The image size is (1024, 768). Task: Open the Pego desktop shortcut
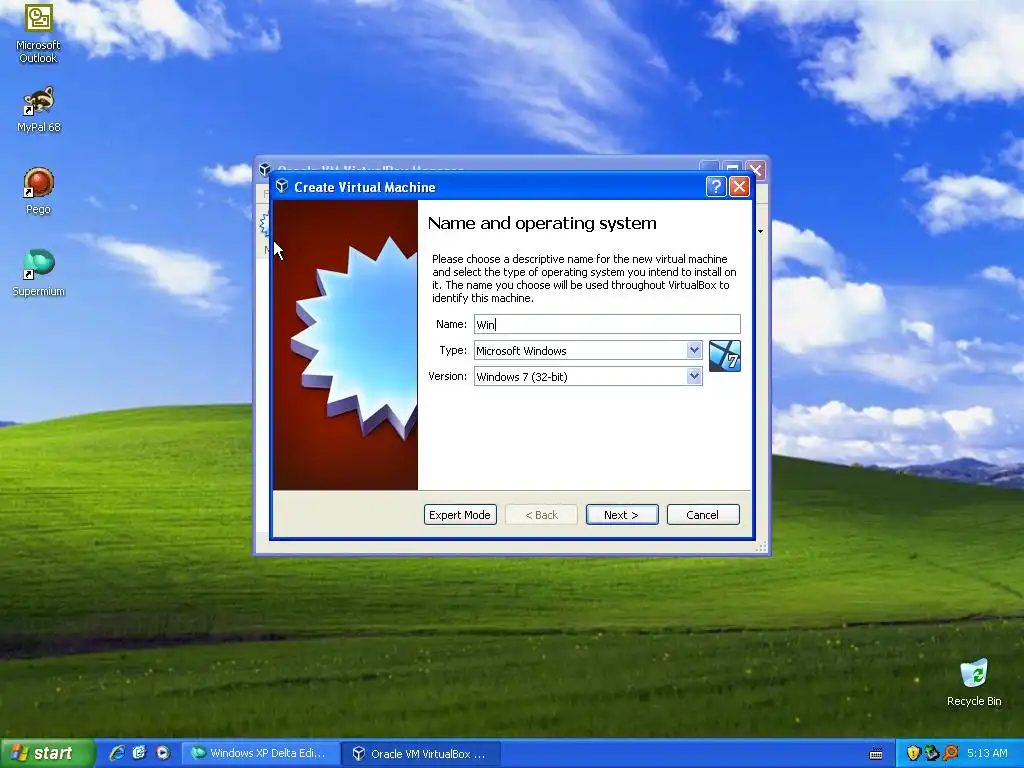pyautogui.click(x=38, y=191)
